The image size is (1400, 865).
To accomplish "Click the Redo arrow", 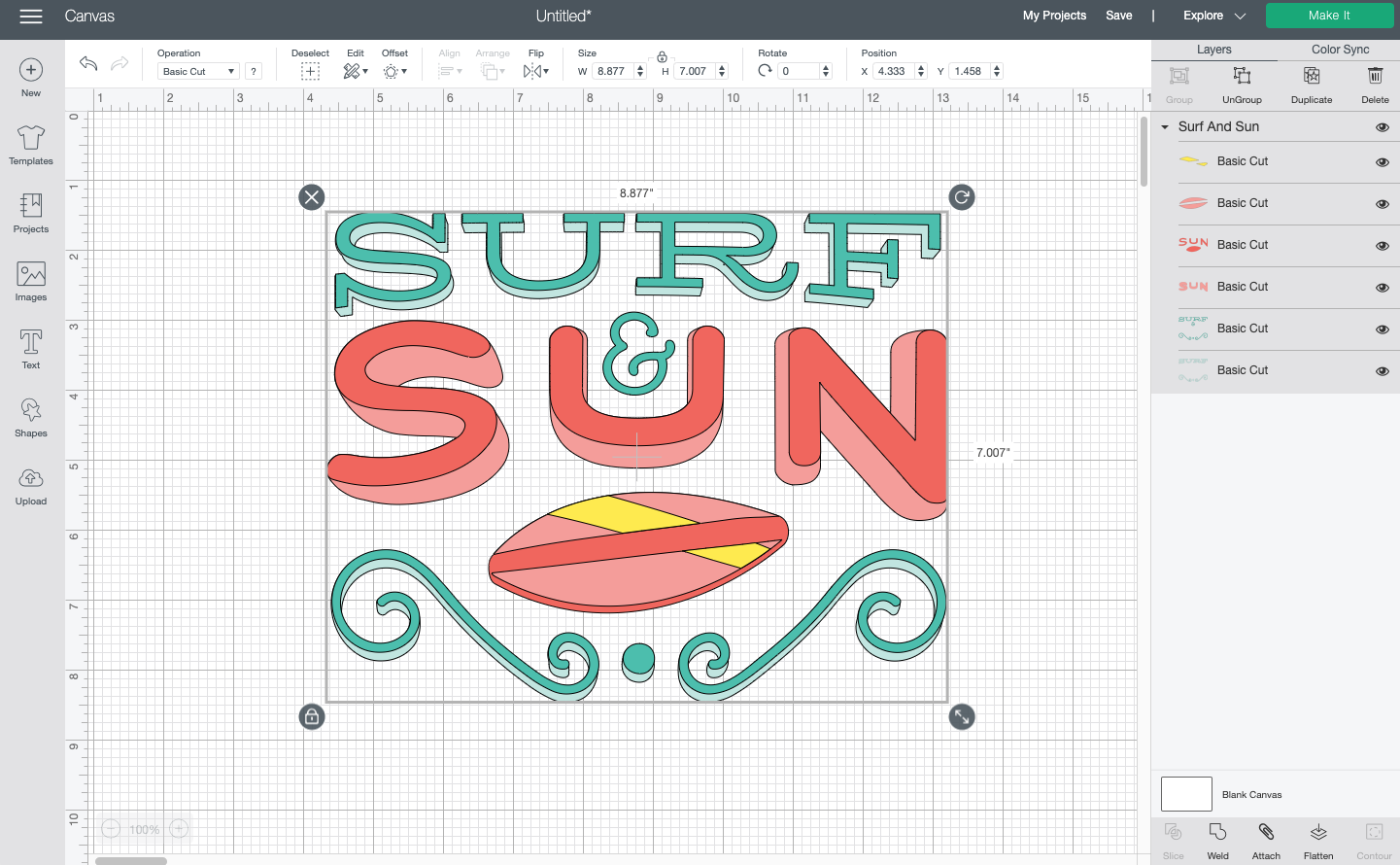I will pos(120,63).
